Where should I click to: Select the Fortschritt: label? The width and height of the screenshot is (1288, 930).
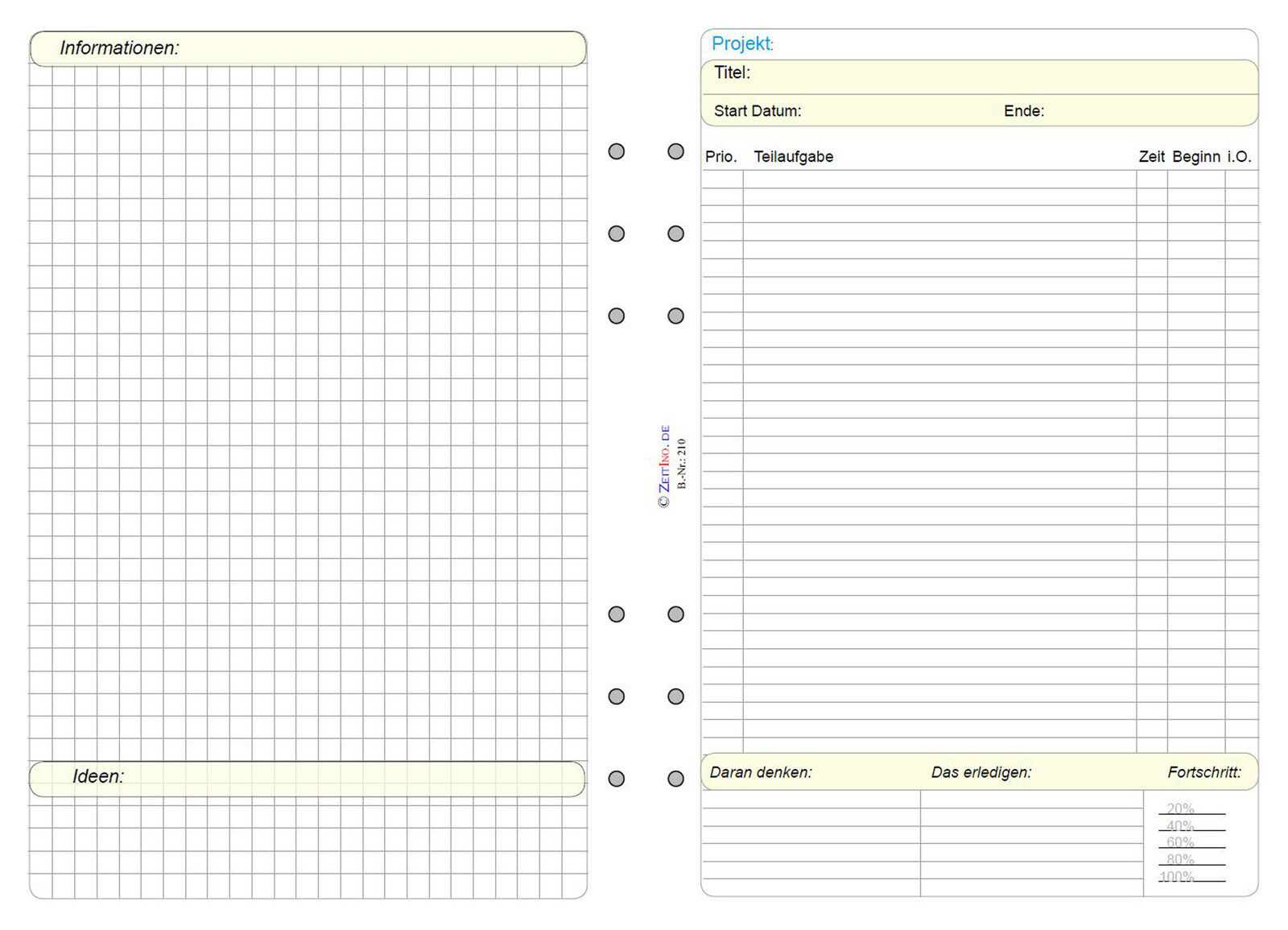[1204, 772]
